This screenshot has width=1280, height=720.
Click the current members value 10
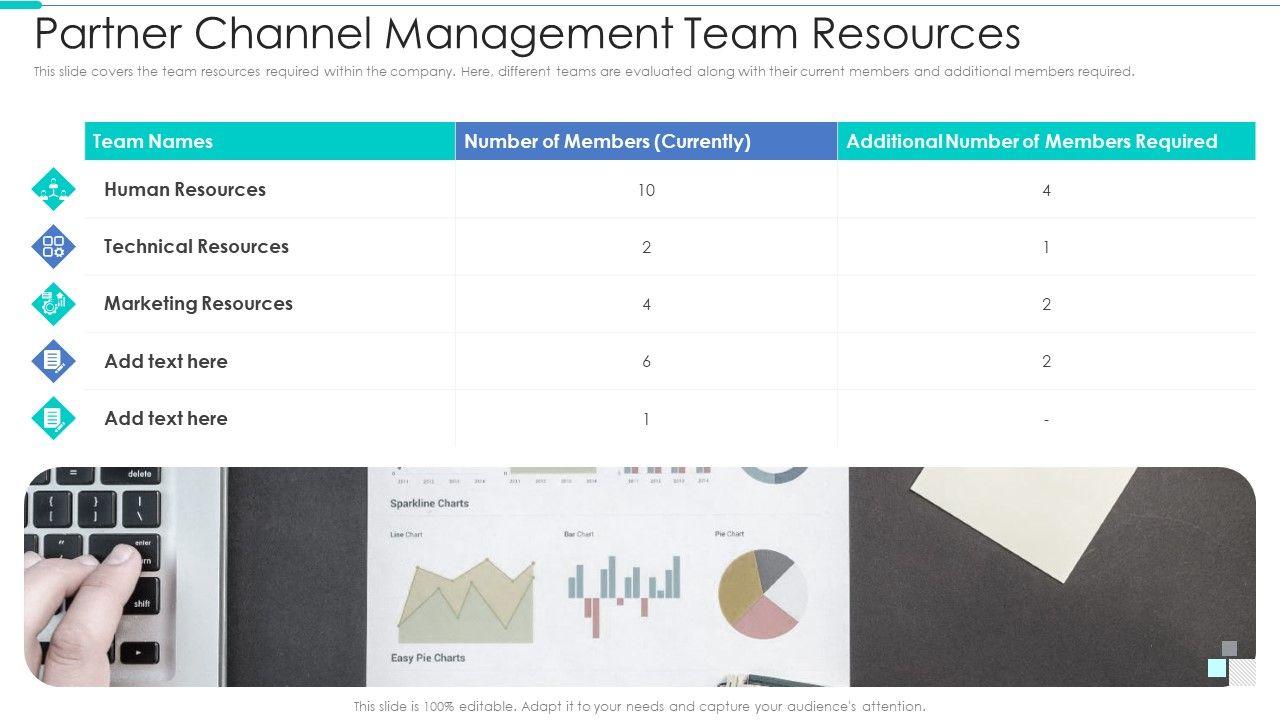(x=646, y=190)
